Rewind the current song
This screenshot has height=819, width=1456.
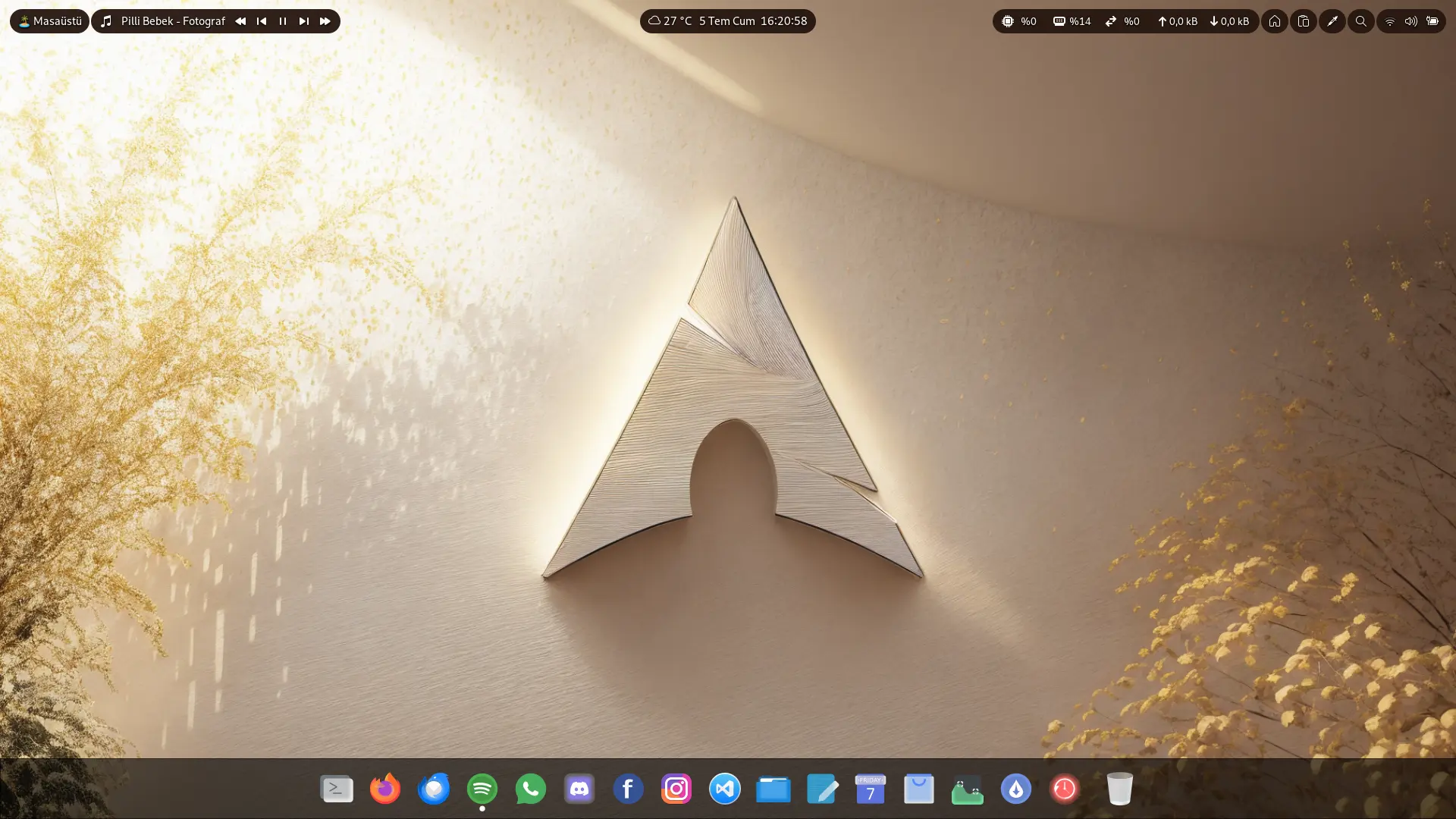click(240, 21)
